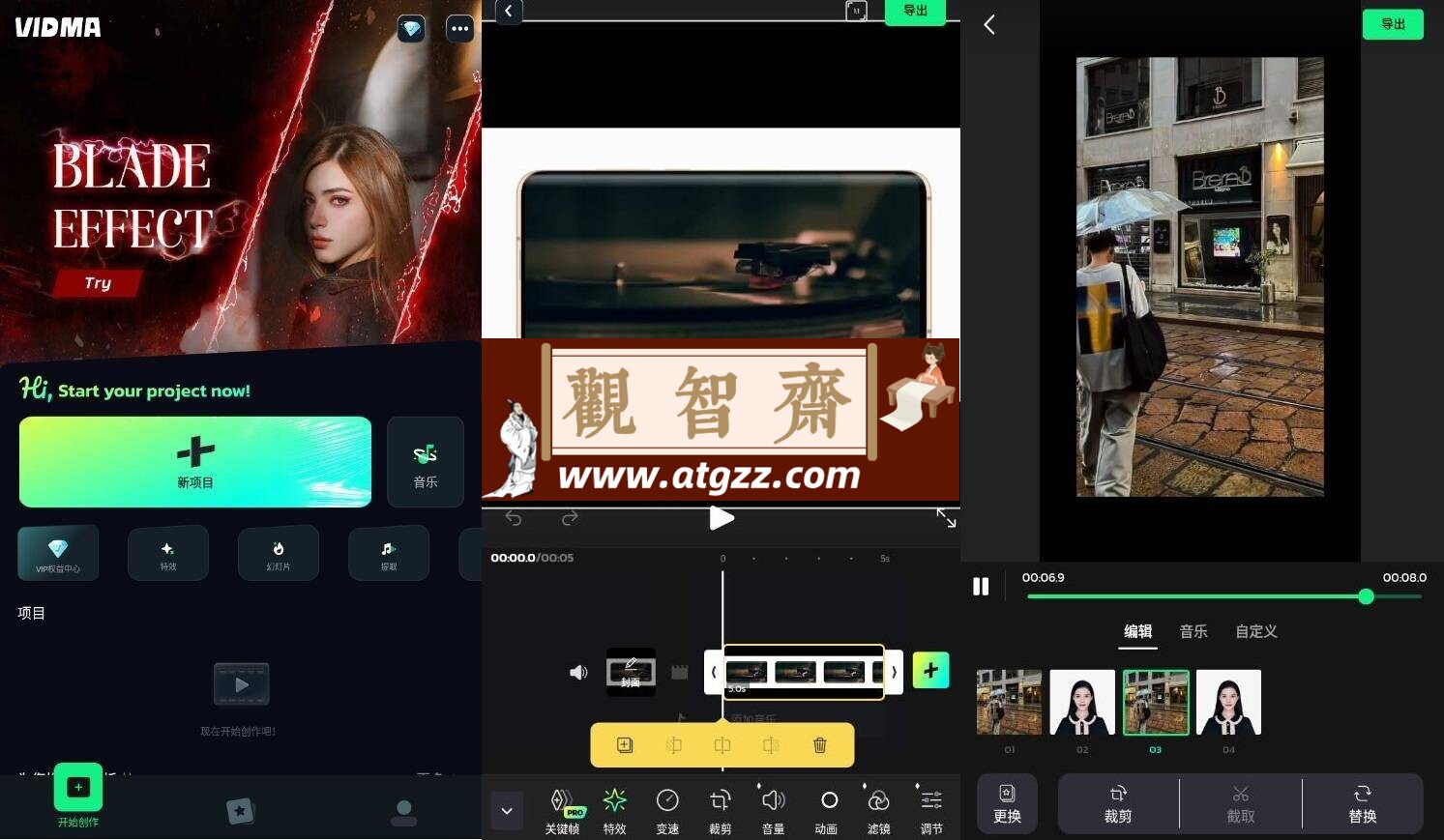Switch to the 自定义 tab
1444x840 pixels.
tap(1256, 631)
